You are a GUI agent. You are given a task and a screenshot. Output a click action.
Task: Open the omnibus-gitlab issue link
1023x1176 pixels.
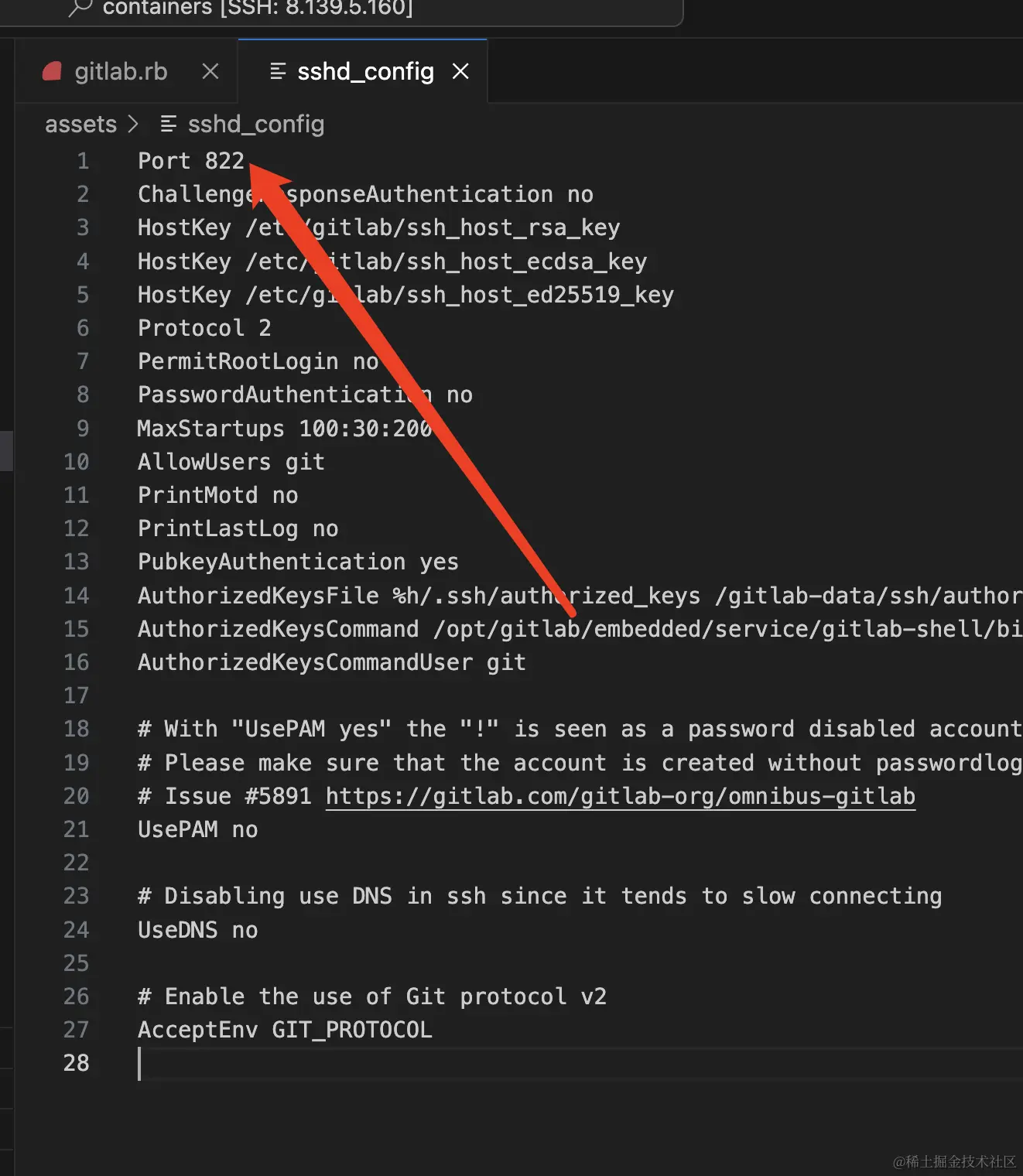[620, 796]
